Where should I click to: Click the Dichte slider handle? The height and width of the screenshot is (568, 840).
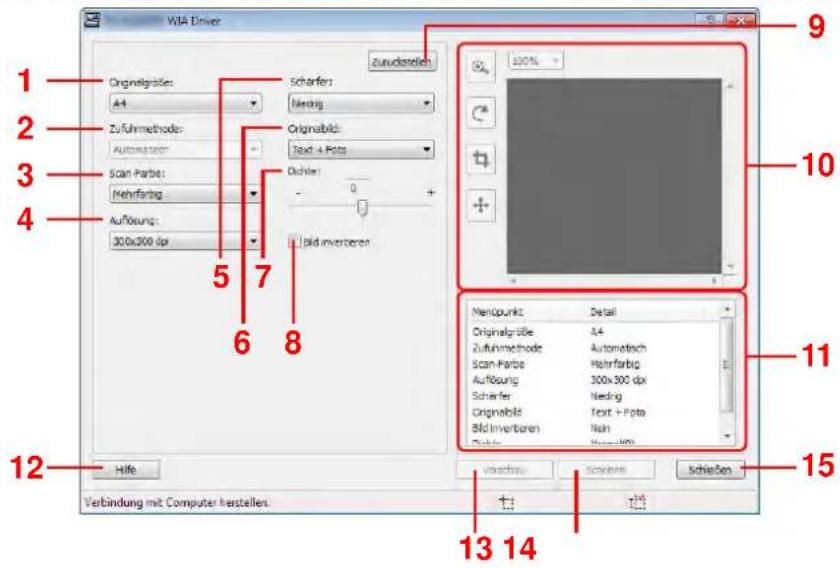(x=363, y=208)
